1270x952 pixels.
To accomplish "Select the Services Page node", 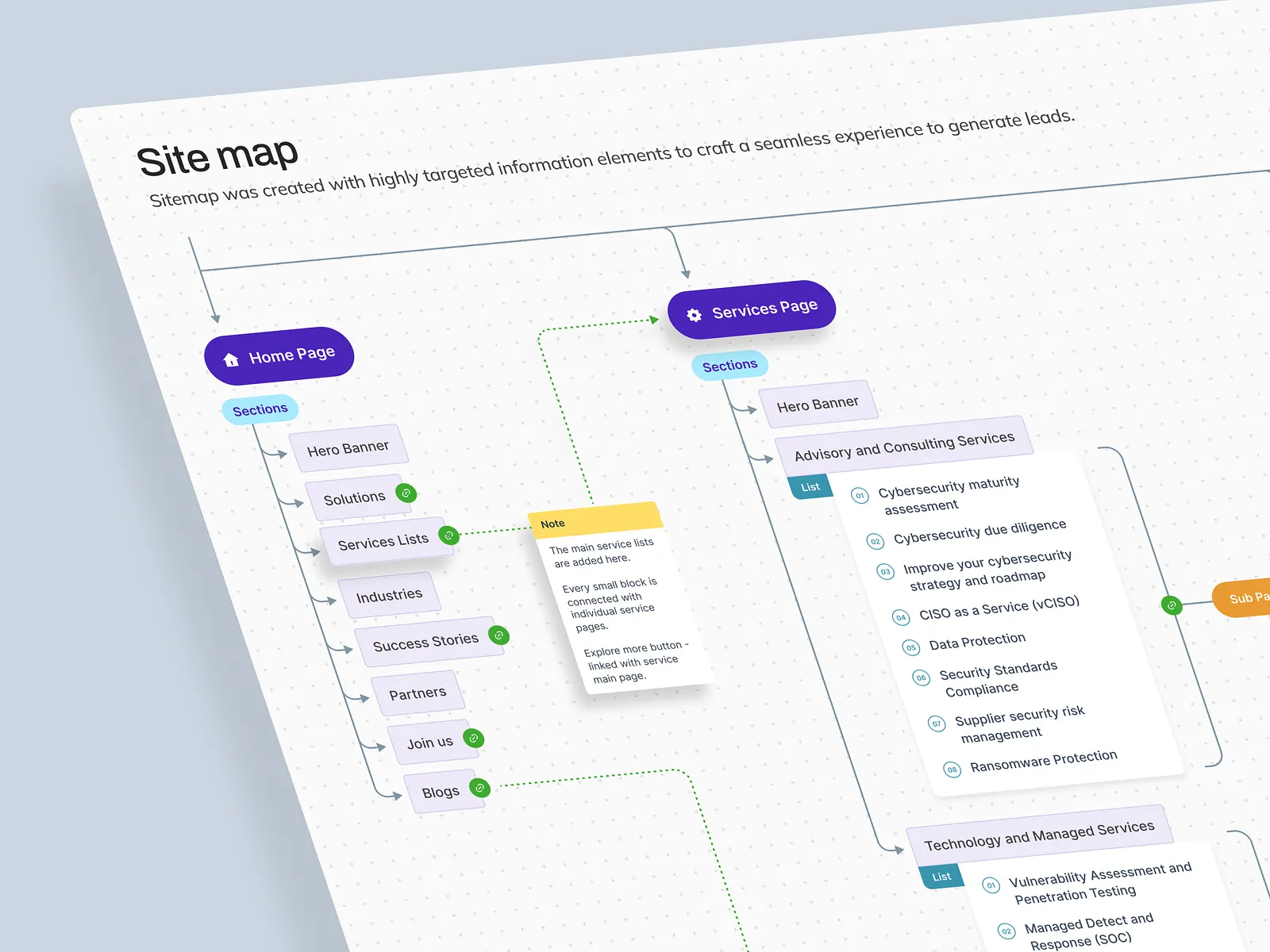I will pyautogui.click(x=752, y=309).
